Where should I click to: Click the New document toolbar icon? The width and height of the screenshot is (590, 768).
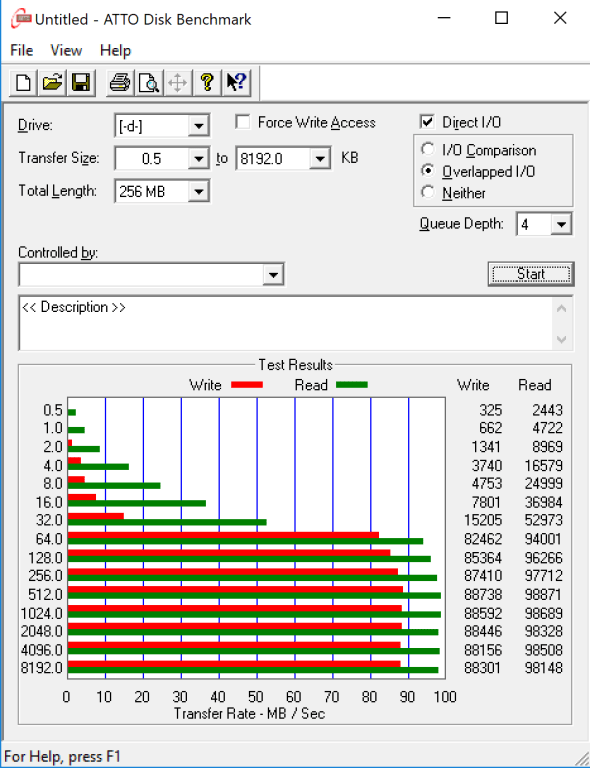pyautogui.click(x=23, y=82)
